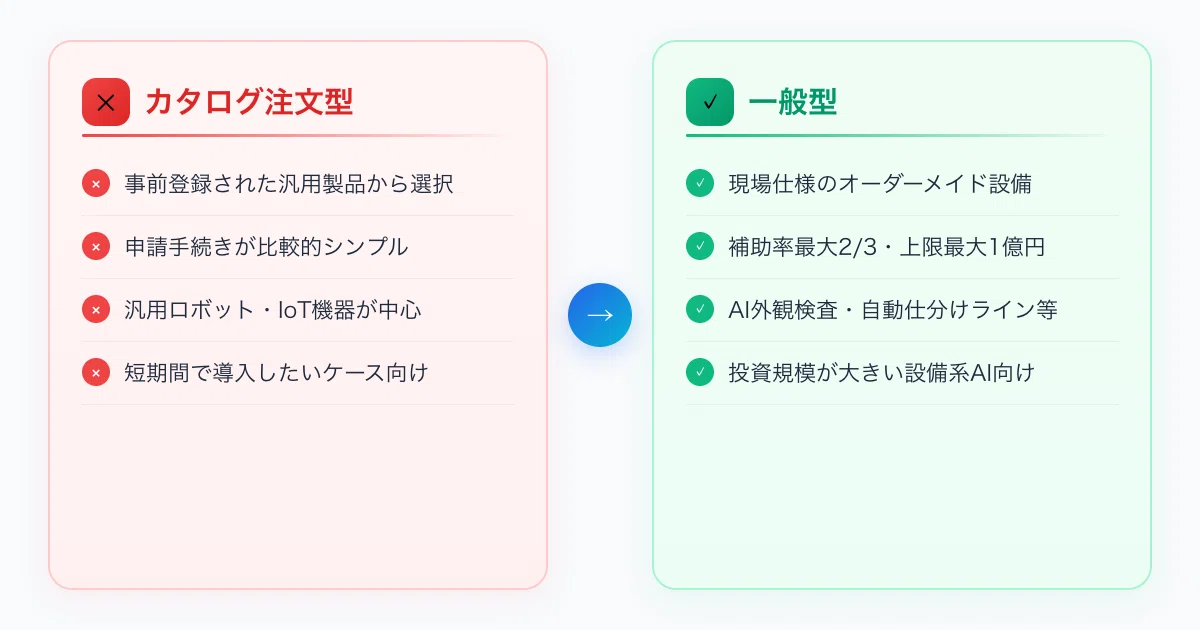Screen dimensions: 1200x630
Task: Select the カタログ注文型 heading
Action: click(249, 102)
